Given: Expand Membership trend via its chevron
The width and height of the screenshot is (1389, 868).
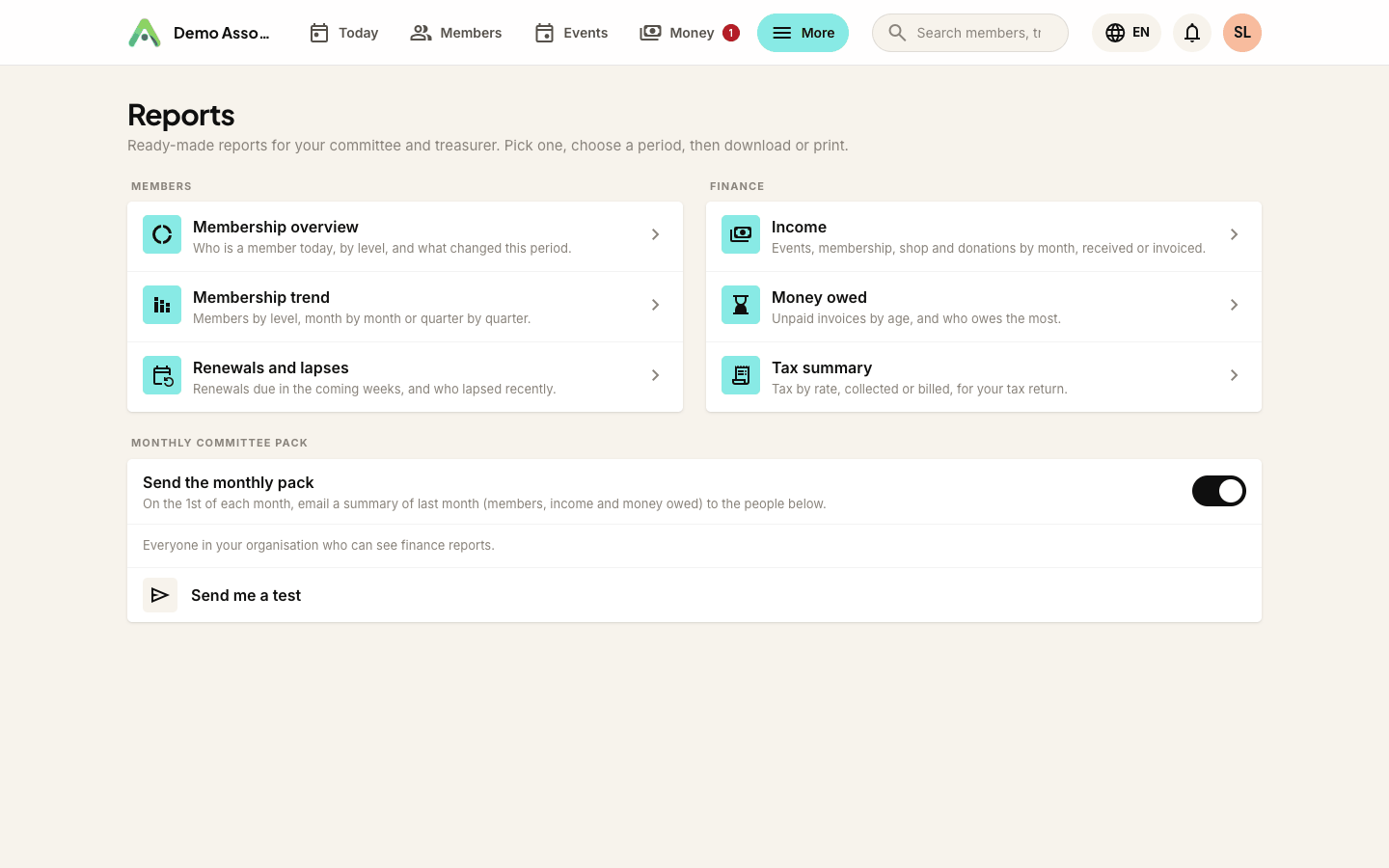Looking at the screenshot, I should [x=655, y=305].
